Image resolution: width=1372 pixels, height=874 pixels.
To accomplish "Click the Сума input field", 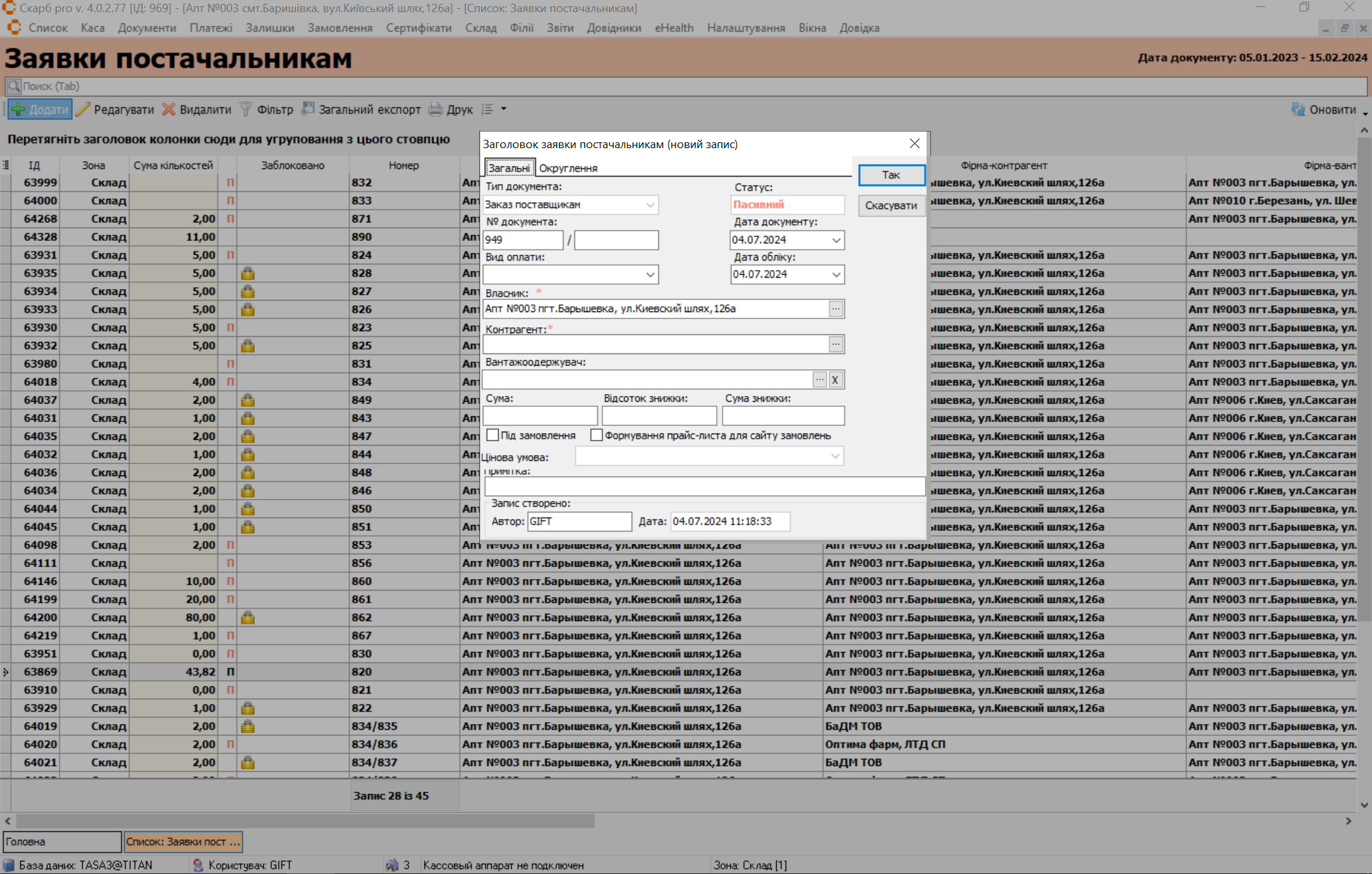I will (540, 416).
